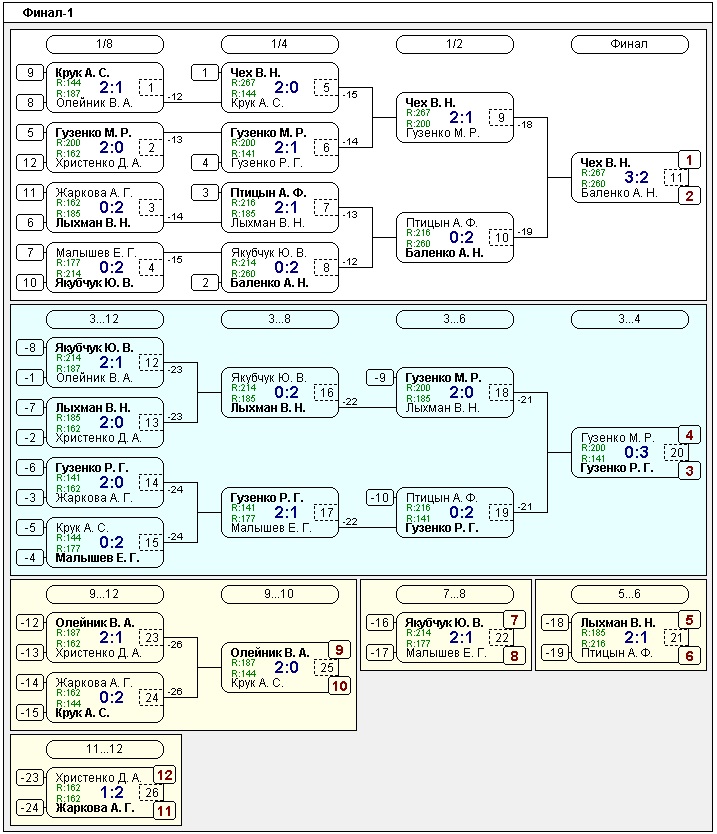Click score 1:2 in 11...12 match
The width and height of the screenshot is (717, 834).
pyautogui.click(x=112, y=792)
